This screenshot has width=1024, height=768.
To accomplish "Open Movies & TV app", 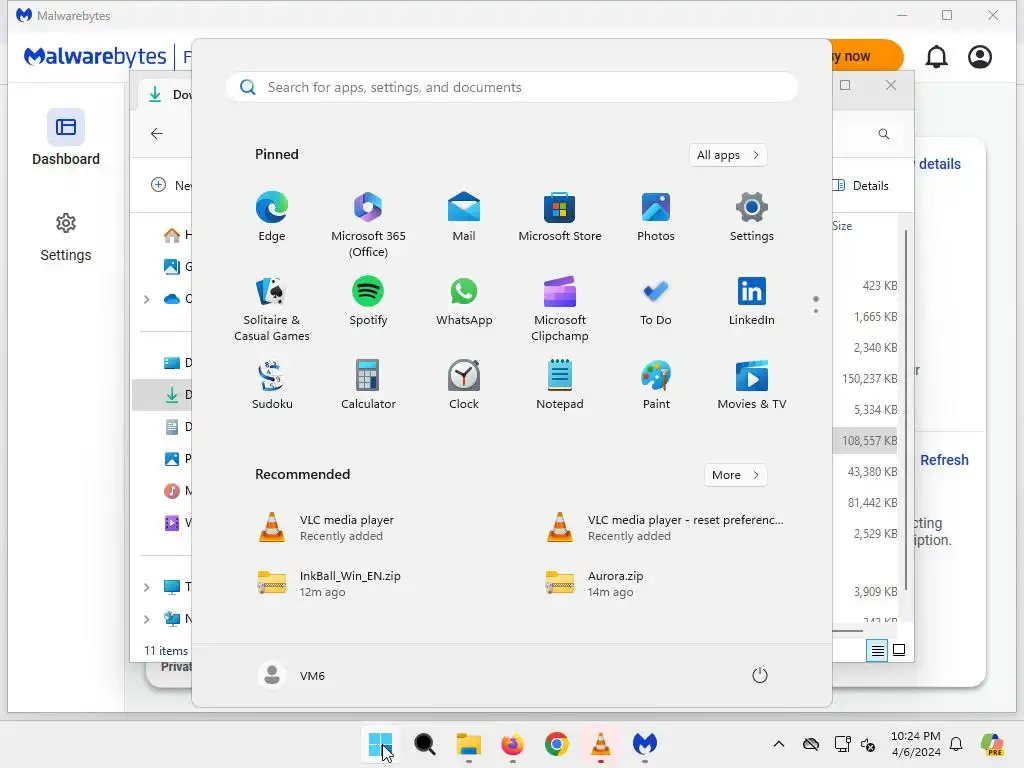I will click(752, 385).
